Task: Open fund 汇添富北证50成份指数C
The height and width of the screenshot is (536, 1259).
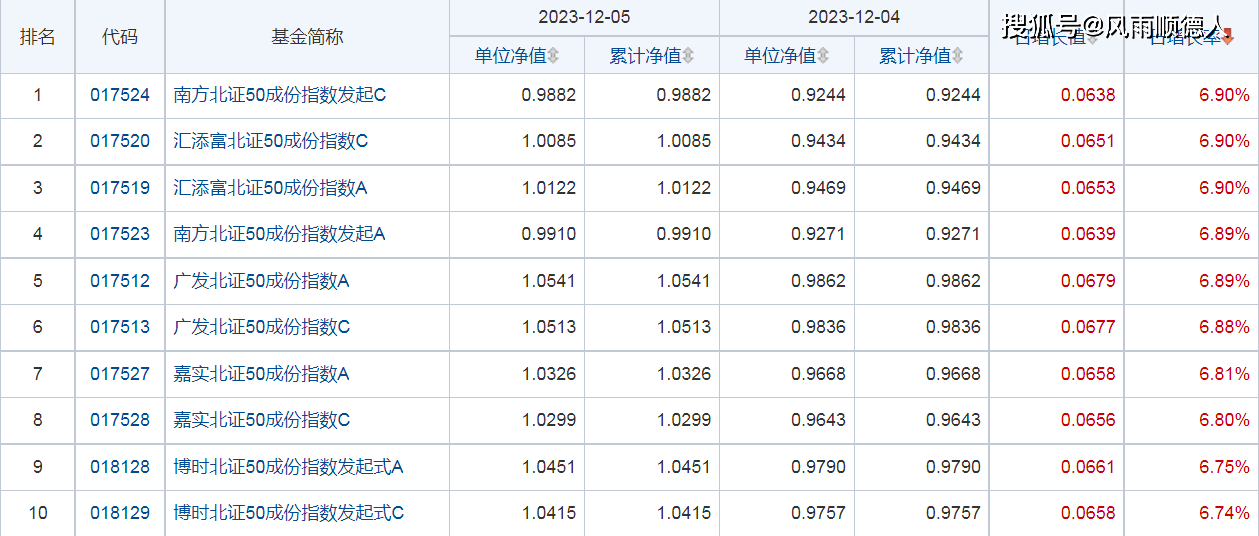Action: (271, 142)
